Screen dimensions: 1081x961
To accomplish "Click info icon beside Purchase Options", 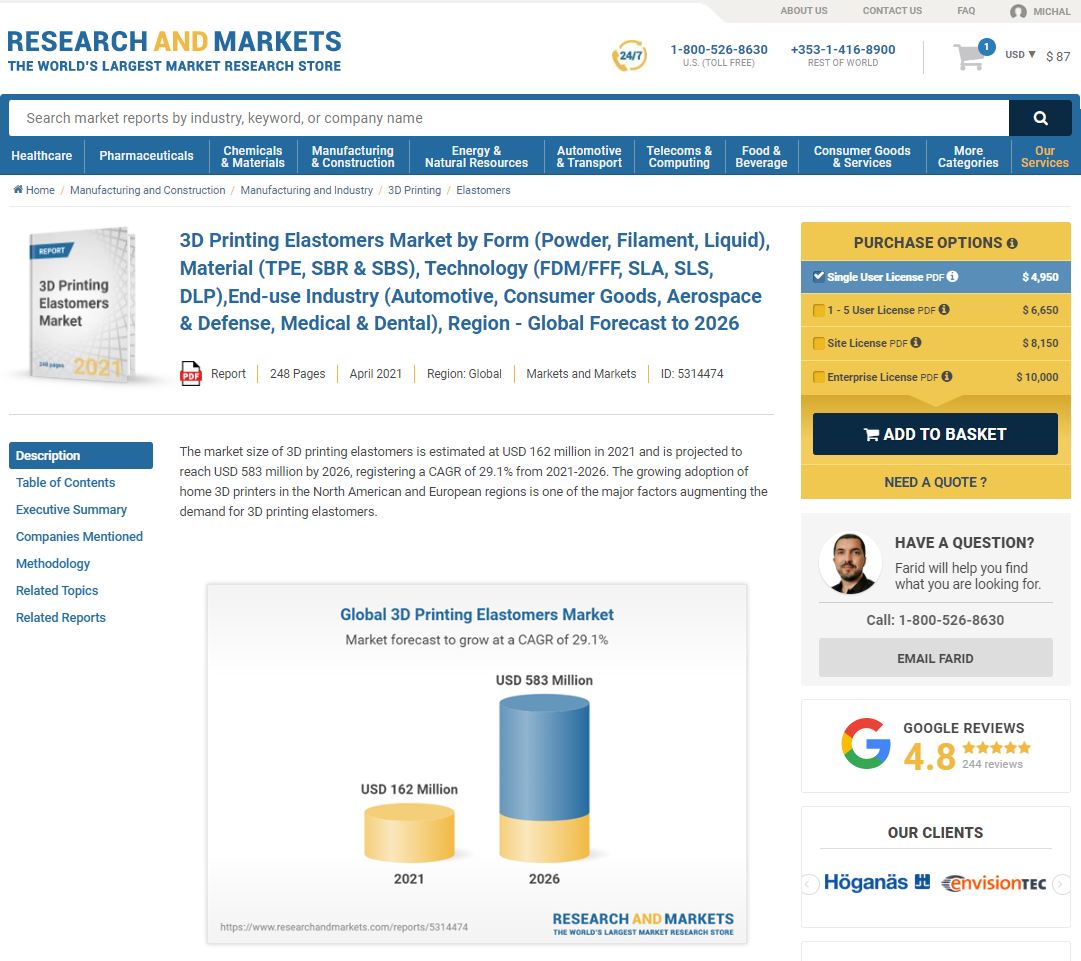I will (x=1012, y=243).
